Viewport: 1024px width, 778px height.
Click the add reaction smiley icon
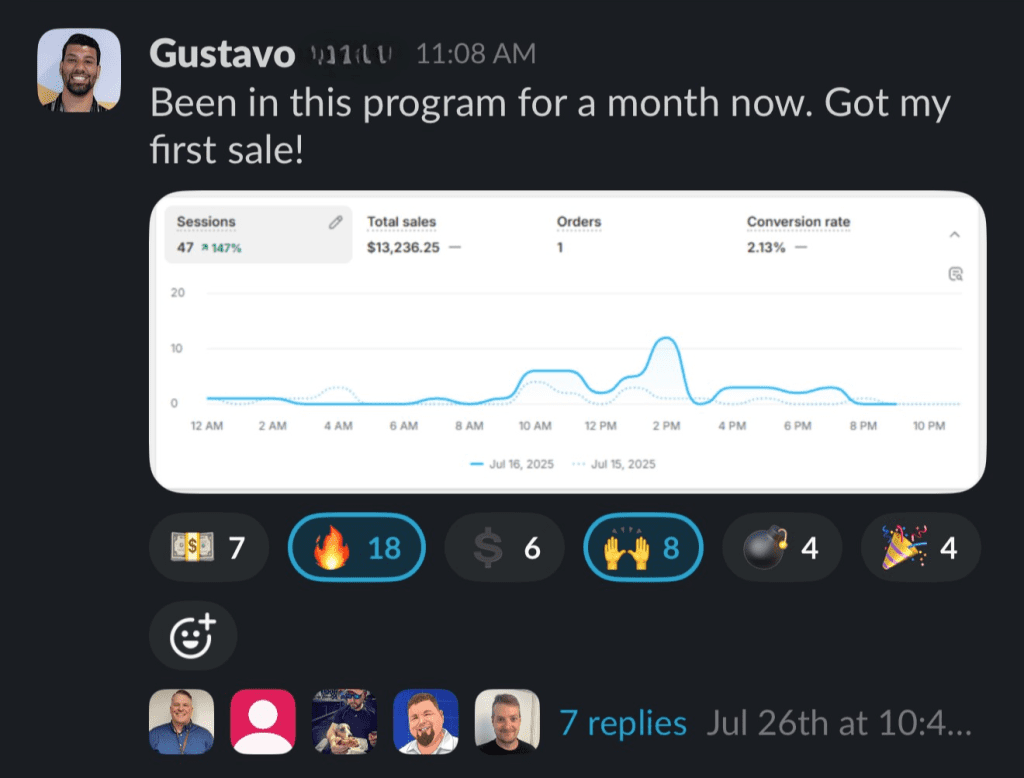click(192, 635)
